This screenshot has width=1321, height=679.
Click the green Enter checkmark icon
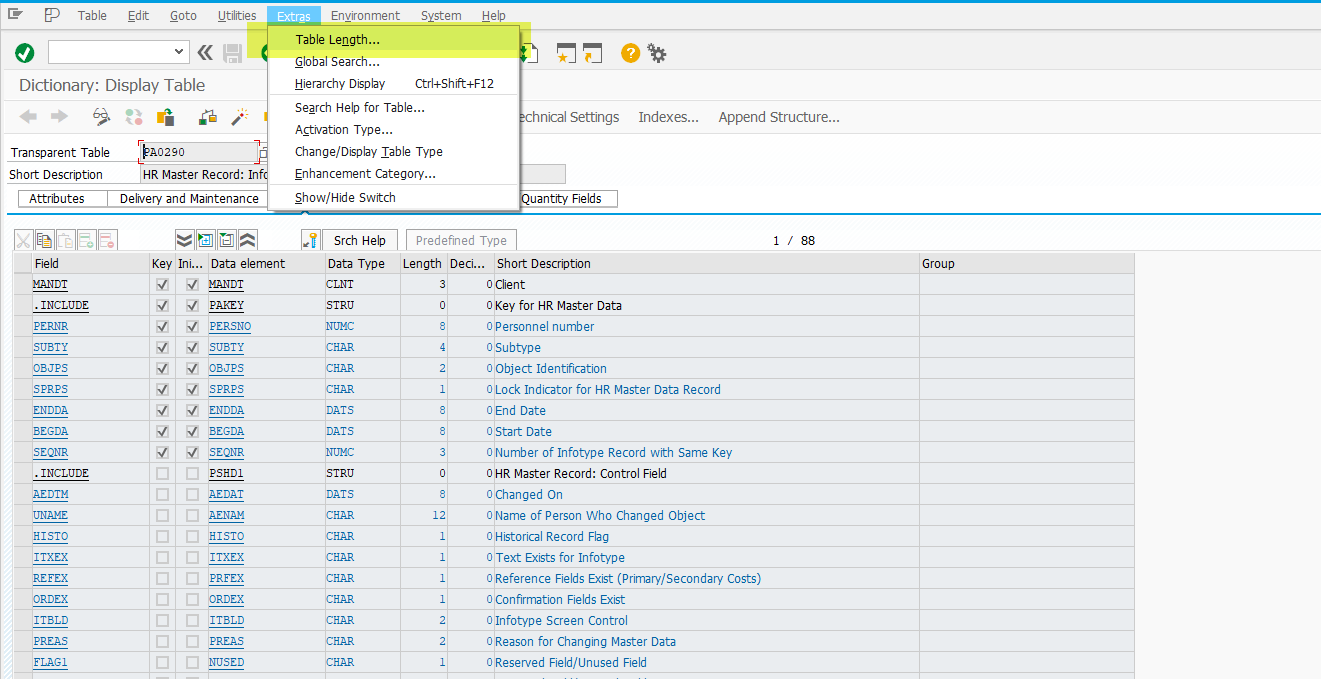click(25, 53)
